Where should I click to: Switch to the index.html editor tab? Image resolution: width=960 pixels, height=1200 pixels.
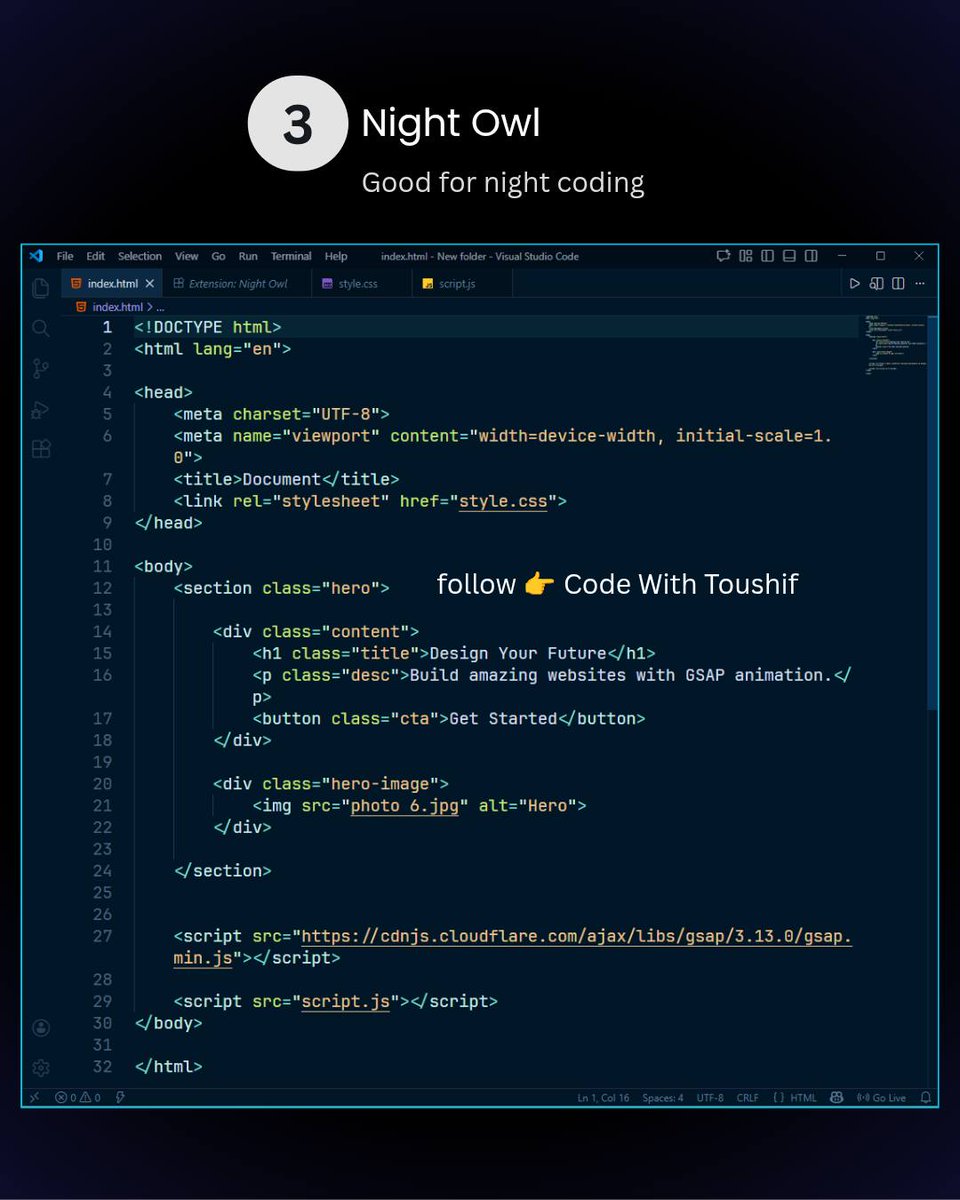pos(111,284)
